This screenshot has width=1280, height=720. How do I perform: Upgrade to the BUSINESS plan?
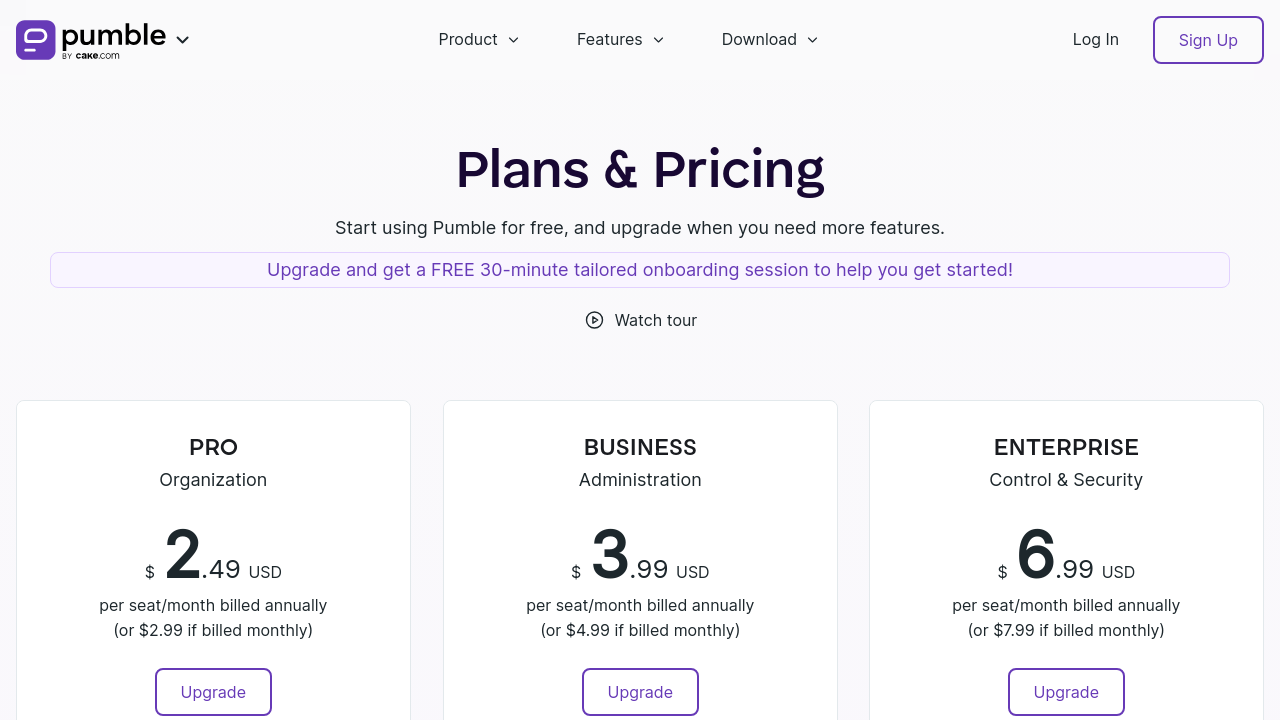[x=640, y=692]
